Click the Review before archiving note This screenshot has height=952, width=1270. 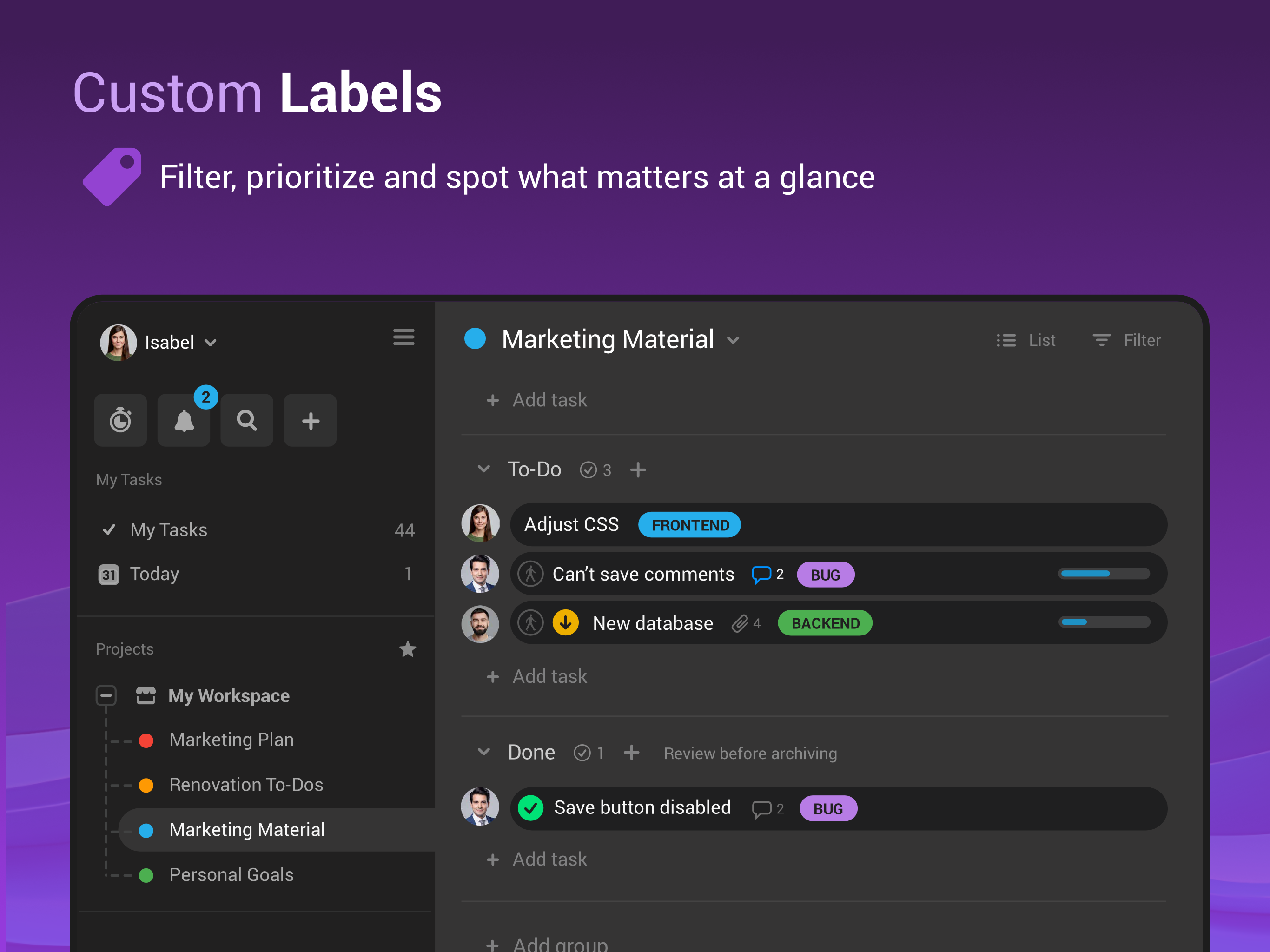(x=750, y=754)
